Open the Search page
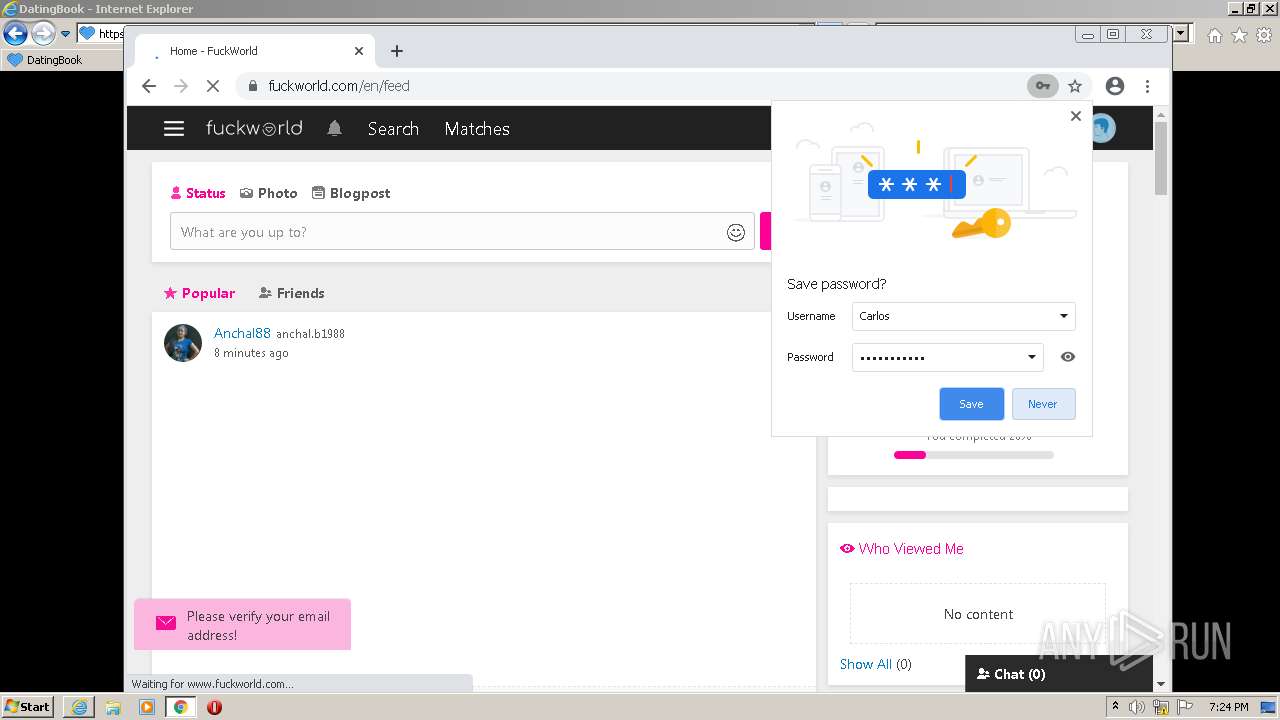Screen dimensions: 1280x720 (393, 129)
